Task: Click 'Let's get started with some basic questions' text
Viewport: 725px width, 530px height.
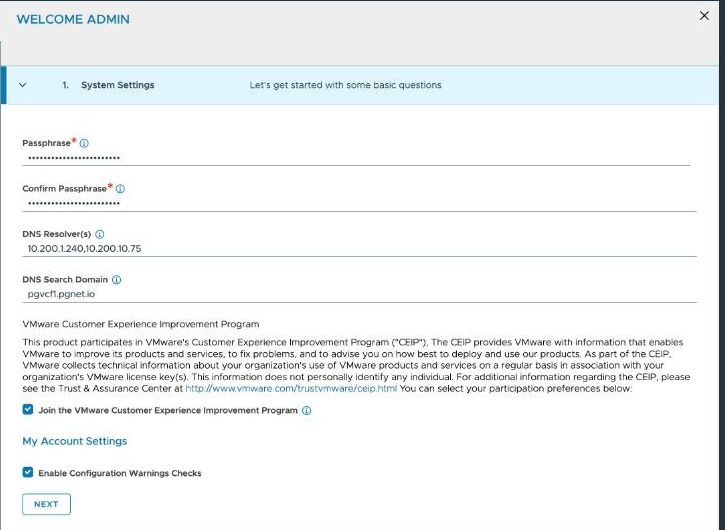Action: (x=345, y=85)
